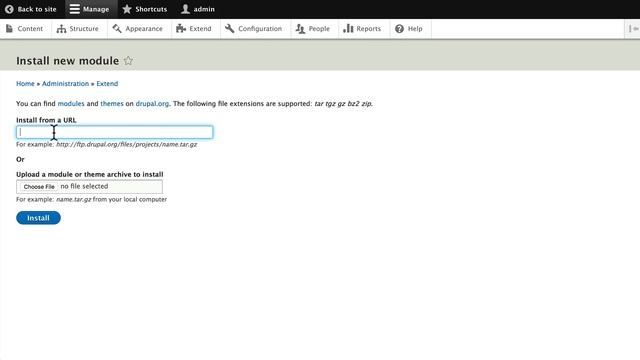This screenshot has width=640, height=360.
Task: Open the Extend menu label
Action: 200,29
